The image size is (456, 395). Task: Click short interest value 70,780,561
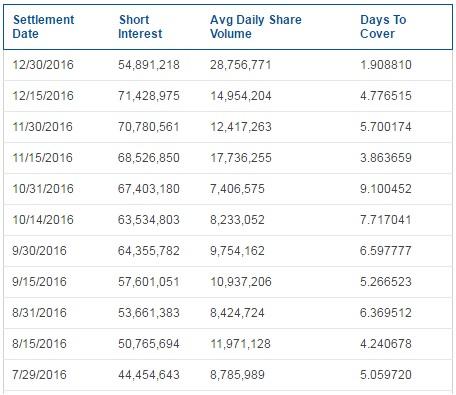coord(149,127)
